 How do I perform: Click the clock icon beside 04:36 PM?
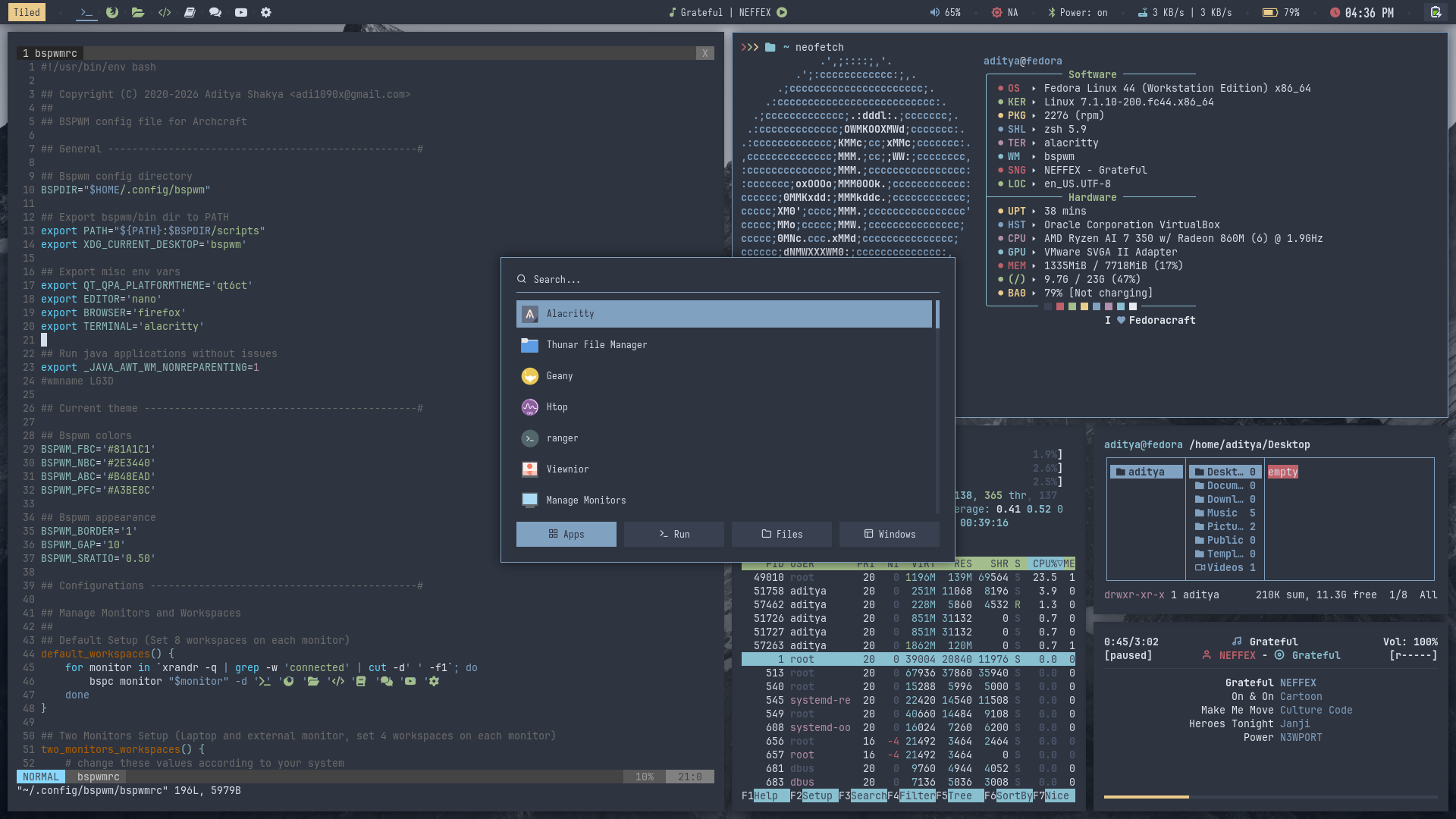[x=1335, y=12]
